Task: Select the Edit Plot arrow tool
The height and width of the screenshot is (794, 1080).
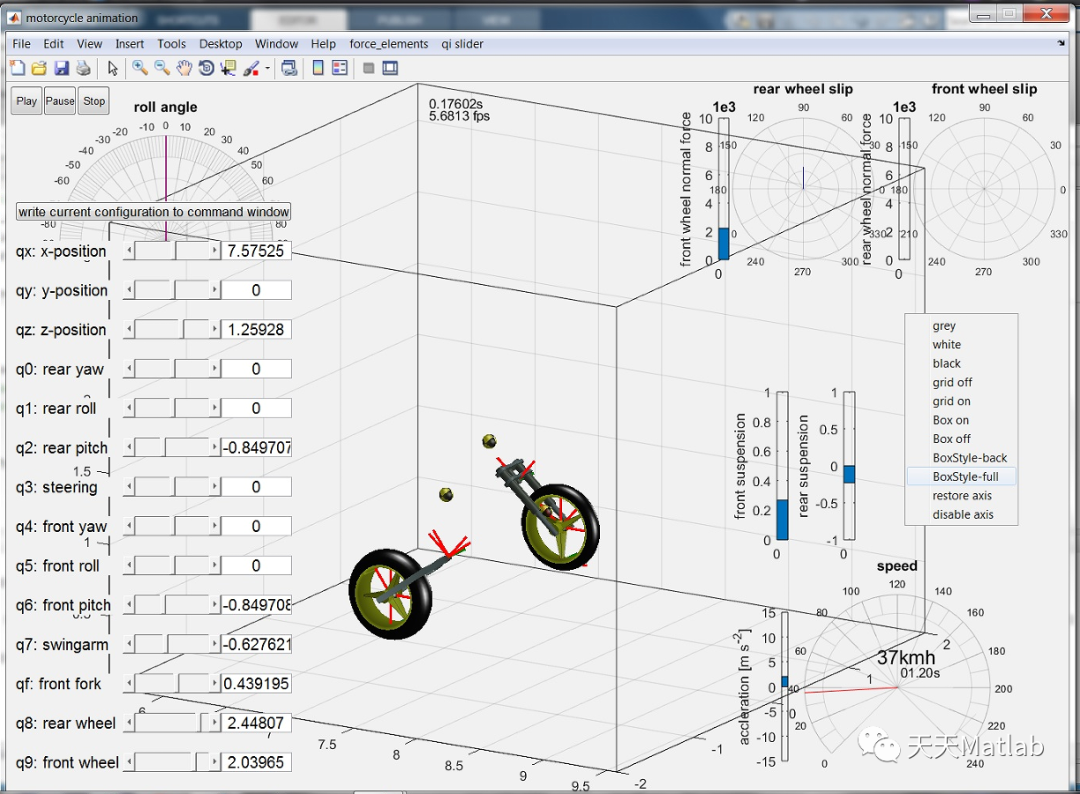Action: [113, 68]
